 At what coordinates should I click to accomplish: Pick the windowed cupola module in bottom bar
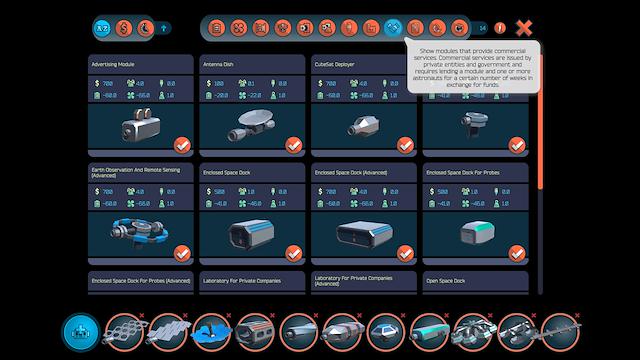tap(386, 332)
